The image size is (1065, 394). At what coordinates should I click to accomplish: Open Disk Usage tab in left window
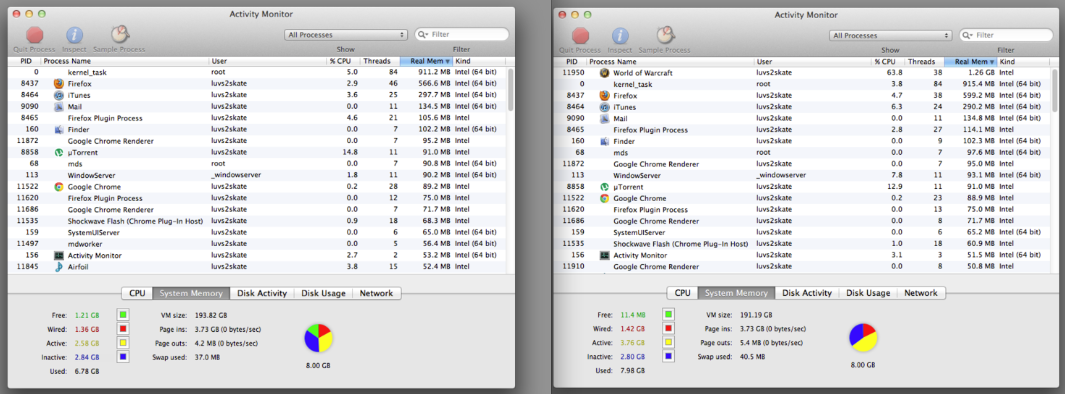323,293
